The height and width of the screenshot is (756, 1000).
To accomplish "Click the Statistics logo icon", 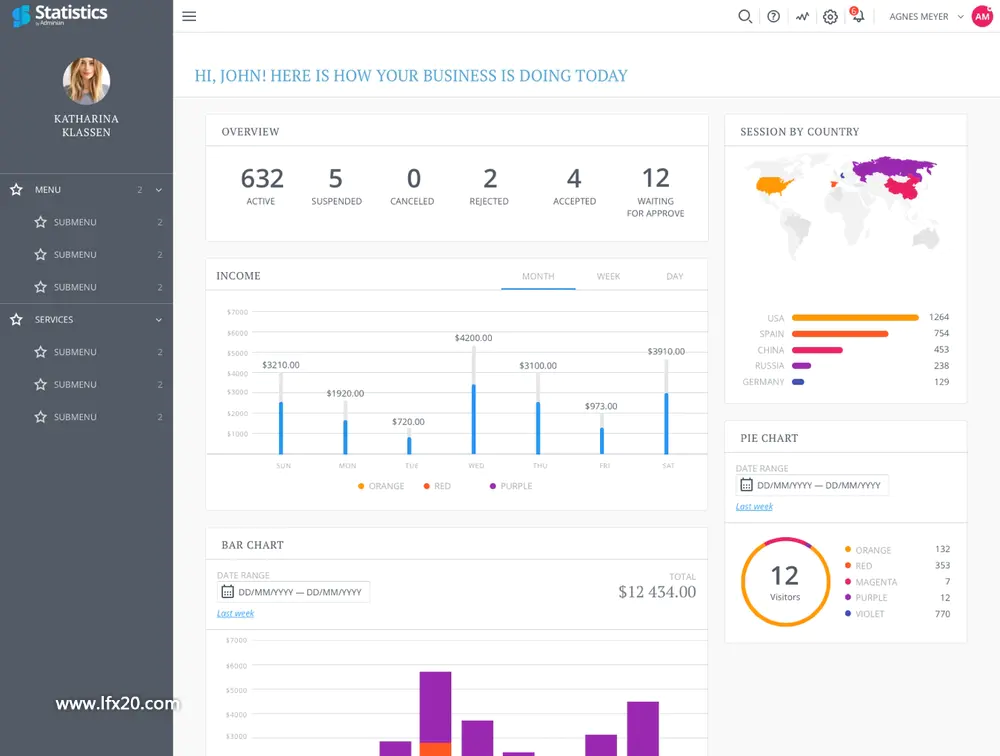I will 21,15.
